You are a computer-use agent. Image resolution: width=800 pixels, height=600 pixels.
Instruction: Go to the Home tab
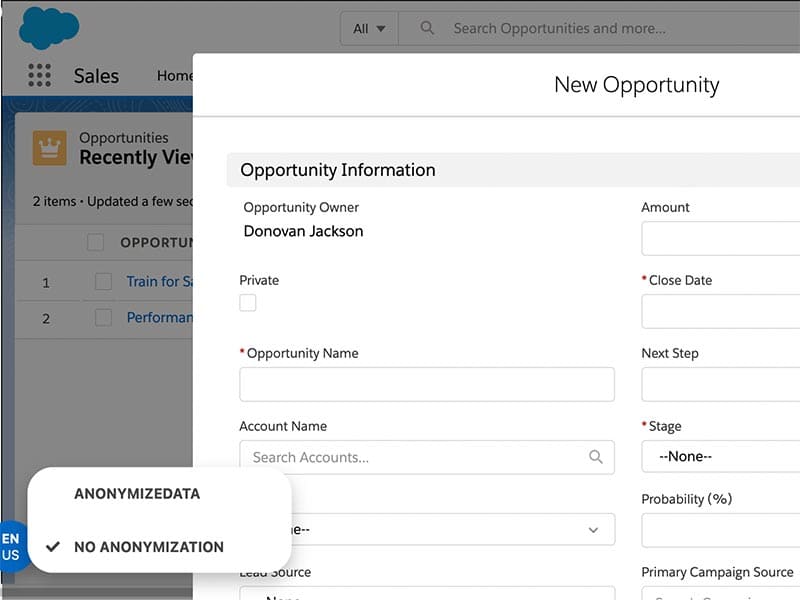(x=175, y=76)
